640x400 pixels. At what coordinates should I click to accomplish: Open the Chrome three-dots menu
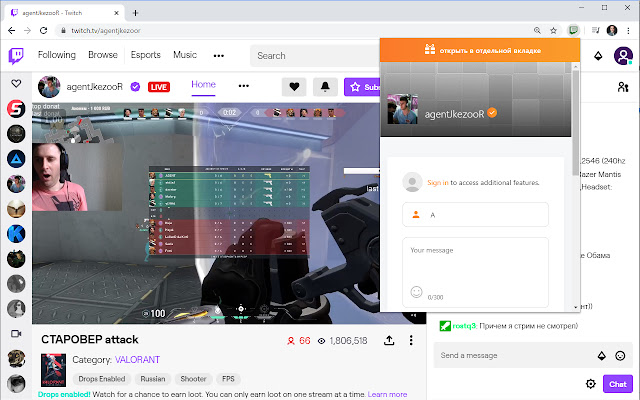628,31
